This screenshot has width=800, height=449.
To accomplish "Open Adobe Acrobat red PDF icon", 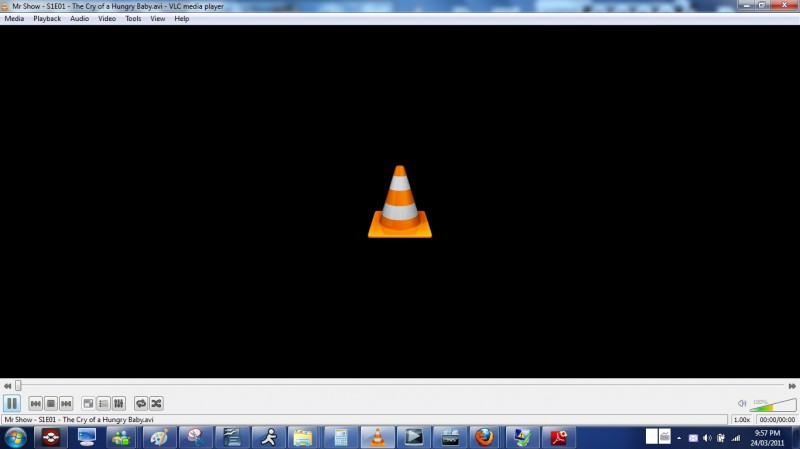I will click(559, 438).
